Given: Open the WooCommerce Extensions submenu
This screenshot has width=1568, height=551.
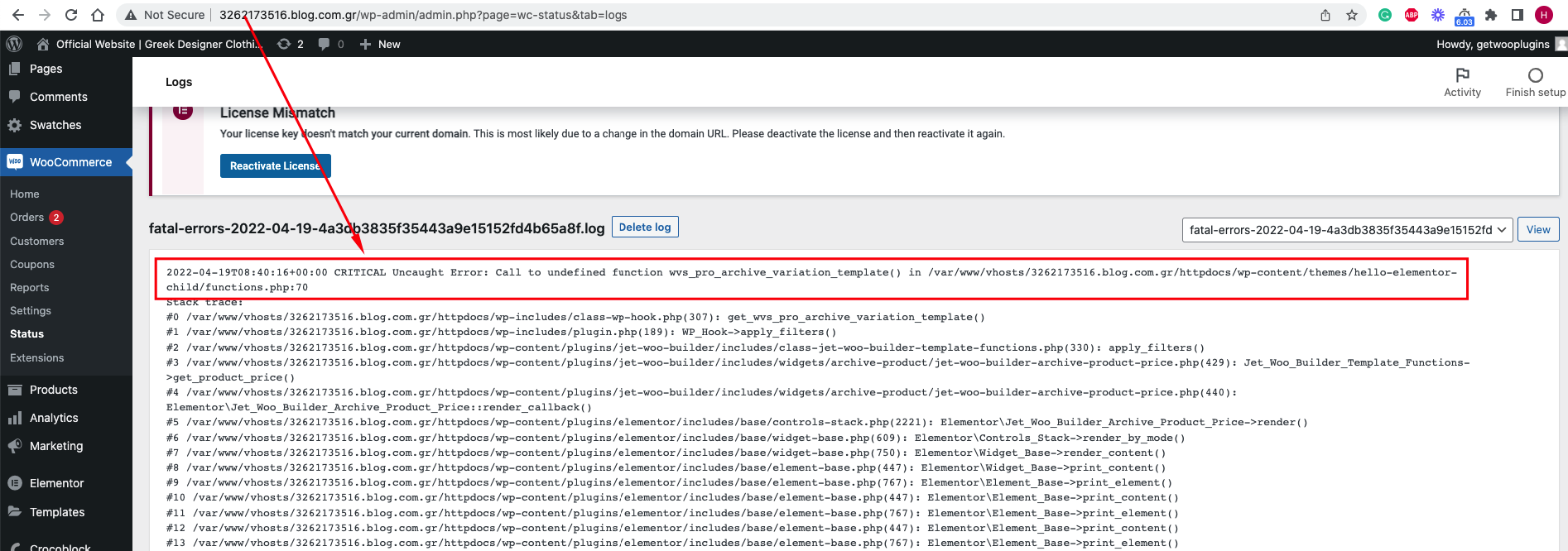Looking at the screenshot, I should (37, 357).
